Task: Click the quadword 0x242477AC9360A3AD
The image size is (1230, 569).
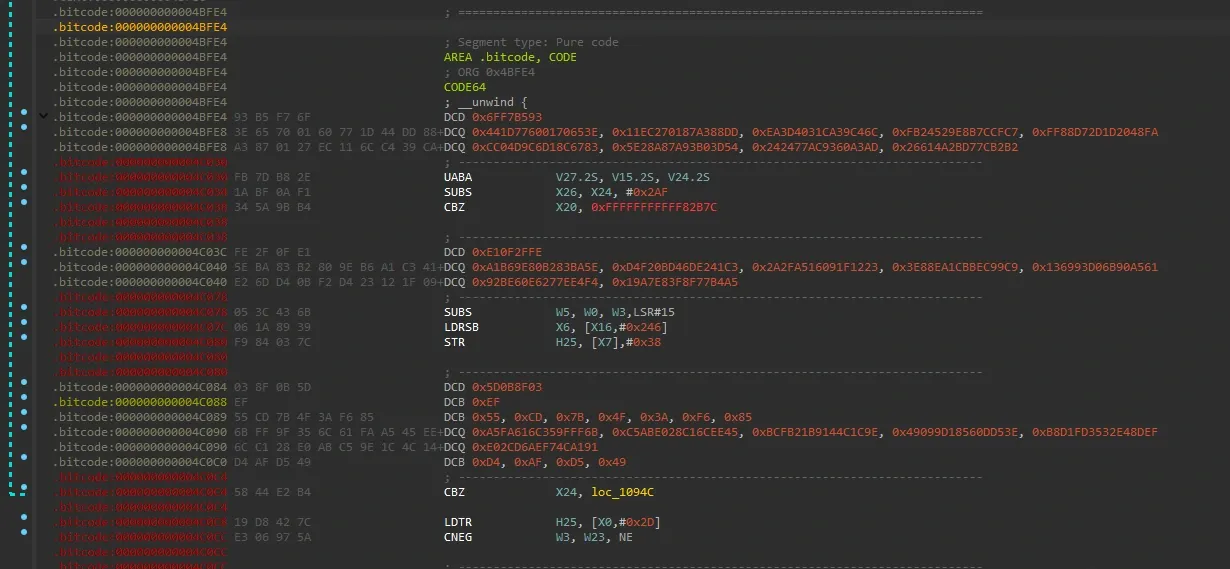Action: point(815,147)
